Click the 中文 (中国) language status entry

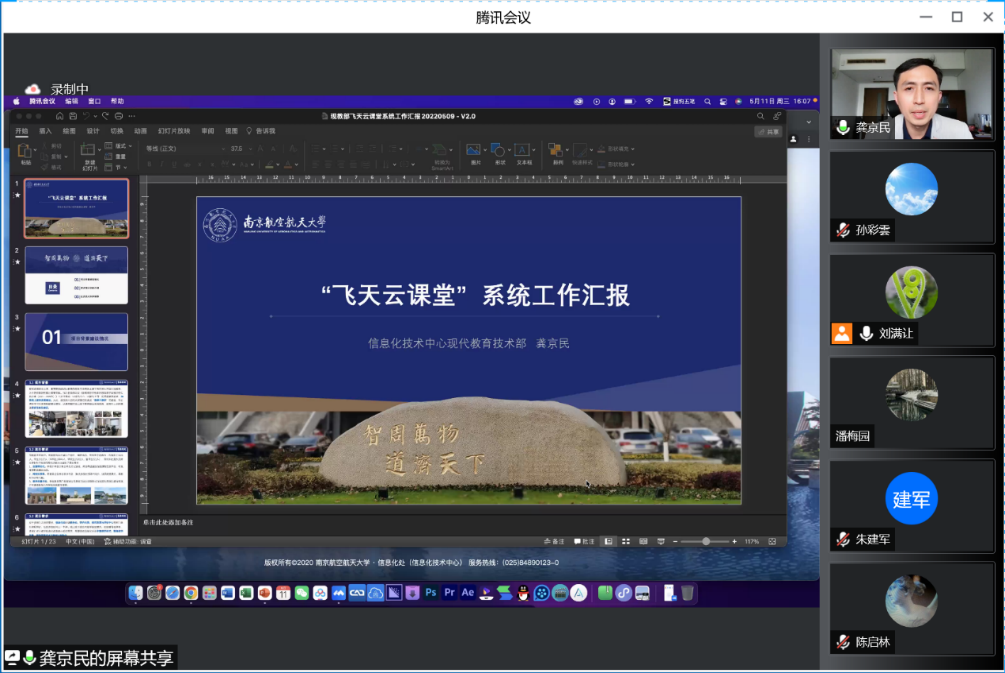[80, 542]
